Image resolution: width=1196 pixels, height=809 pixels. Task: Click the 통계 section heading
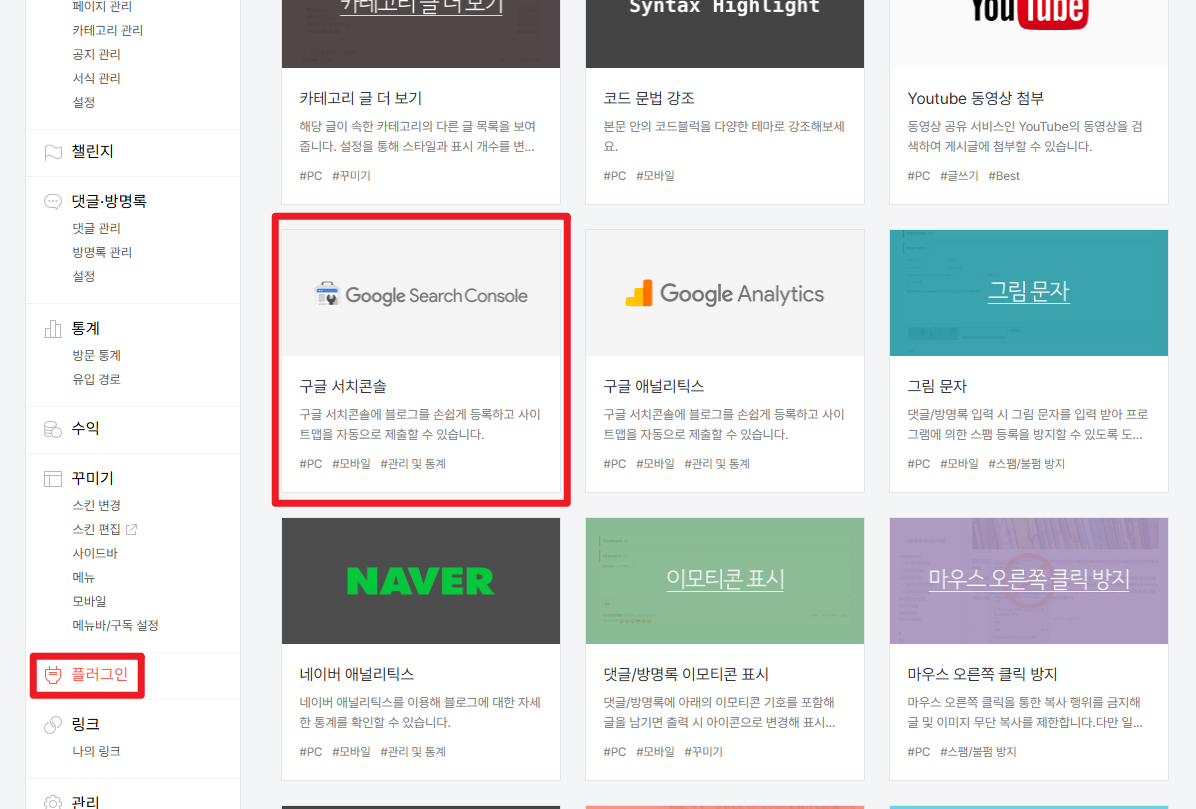tap(85, 328)
